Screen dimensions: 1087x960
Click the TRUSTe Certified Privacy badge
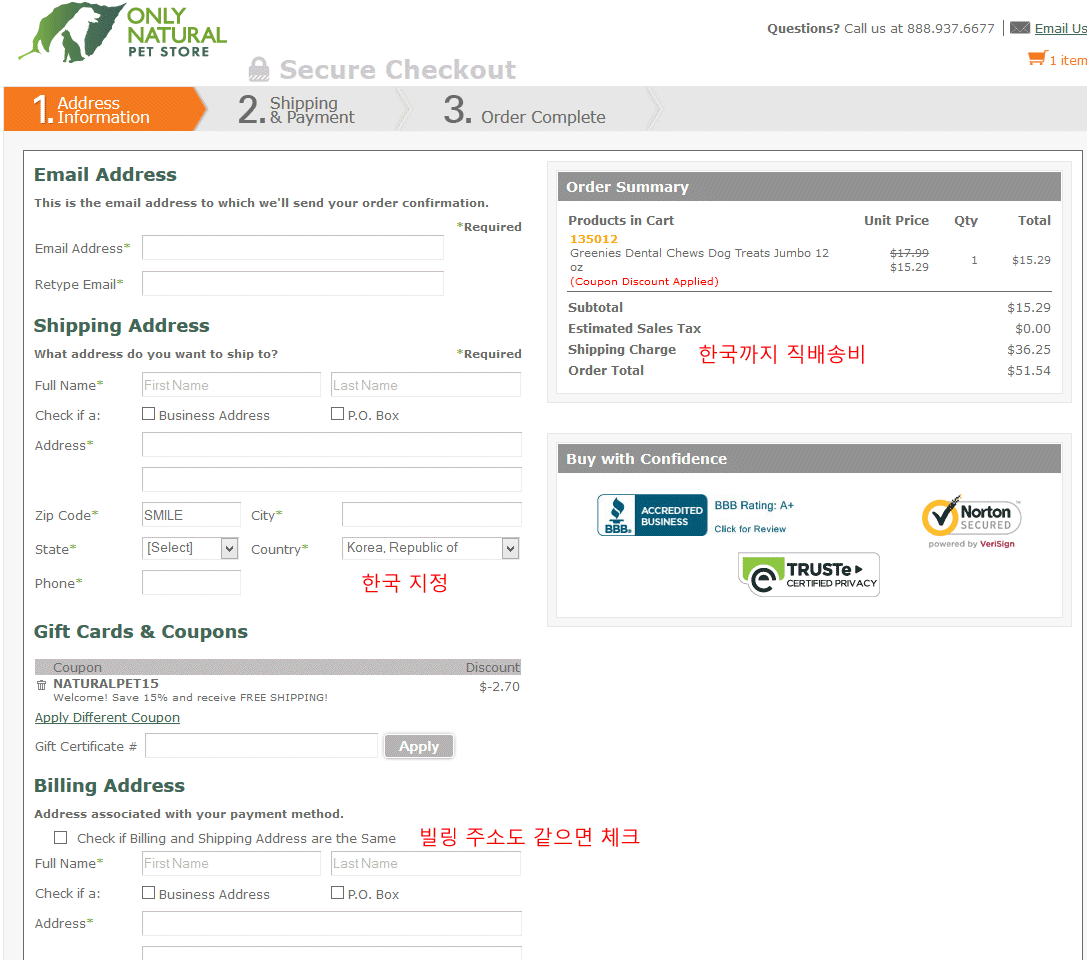tap(809, 575)
